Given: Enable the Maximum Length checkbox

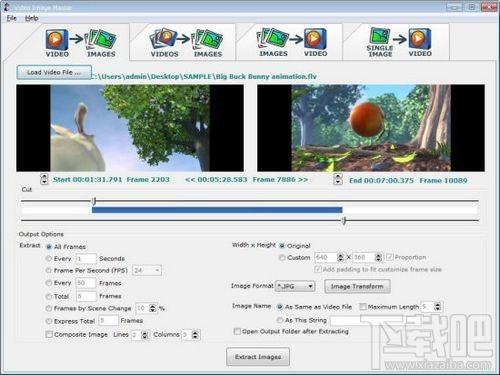Looking at the screenshot, I should coord(363,307).
